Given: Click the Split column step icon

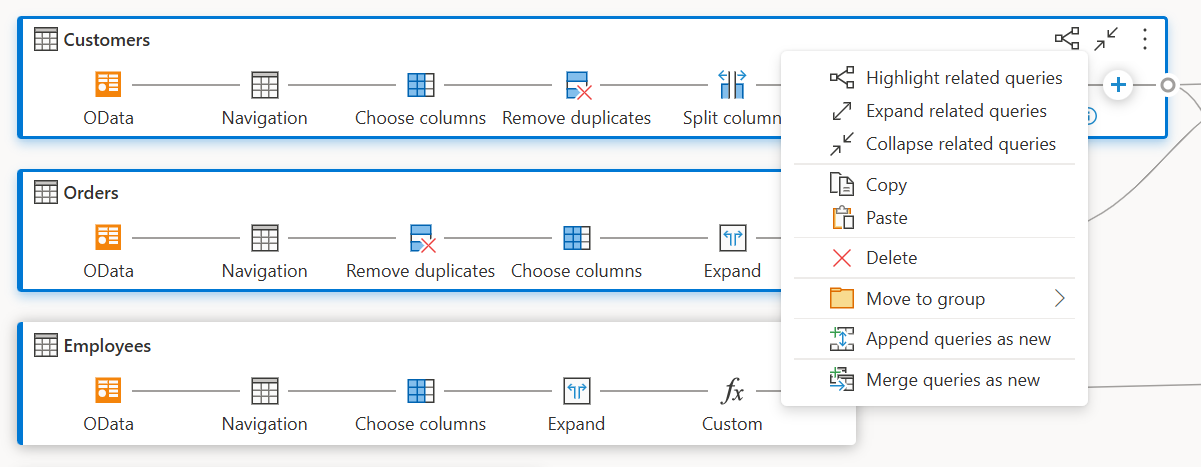Looking at the screenshot, I should tap(732, 85).
